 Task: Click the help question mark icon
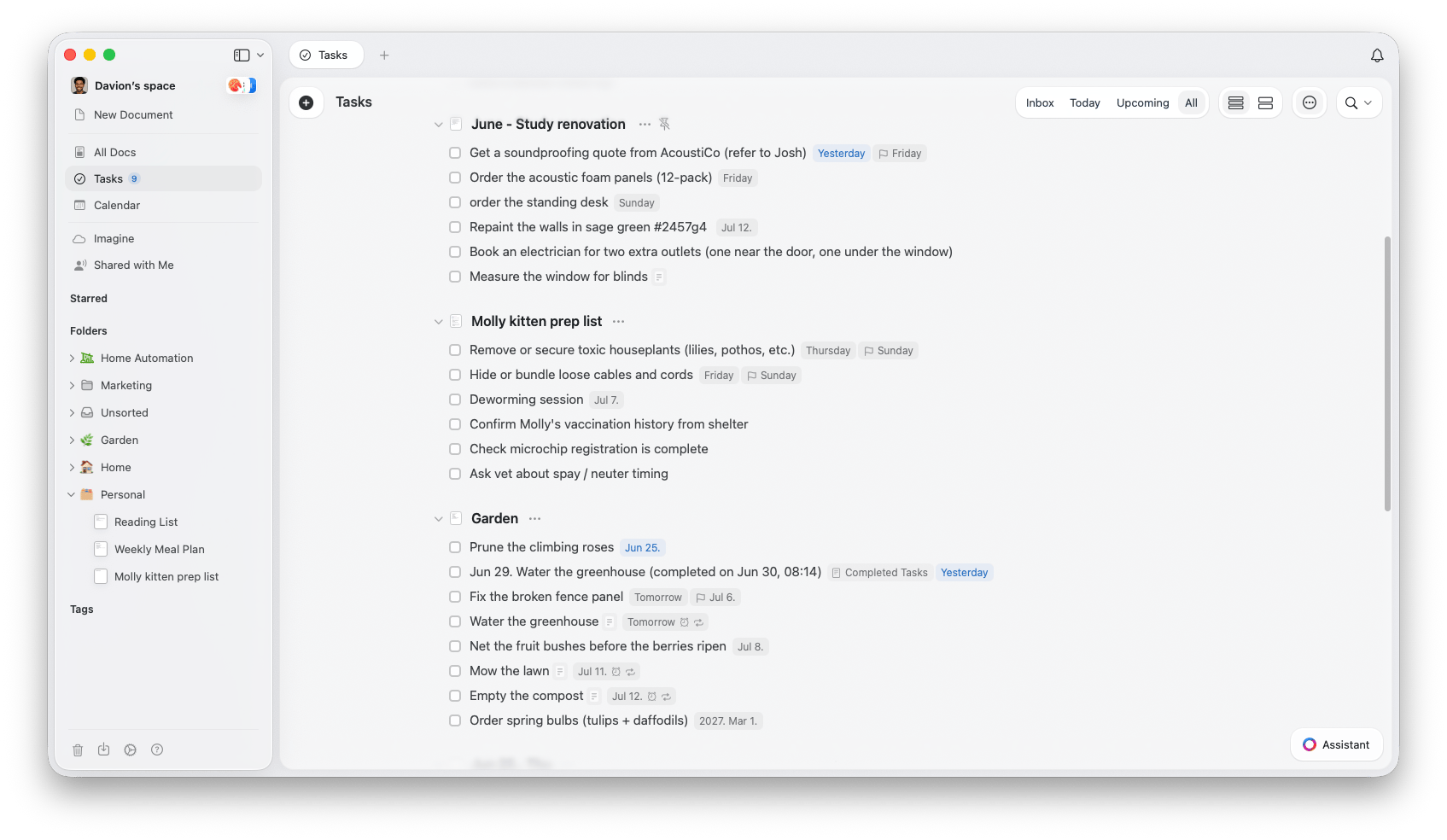pyautogui.click(x=157, y=750)
